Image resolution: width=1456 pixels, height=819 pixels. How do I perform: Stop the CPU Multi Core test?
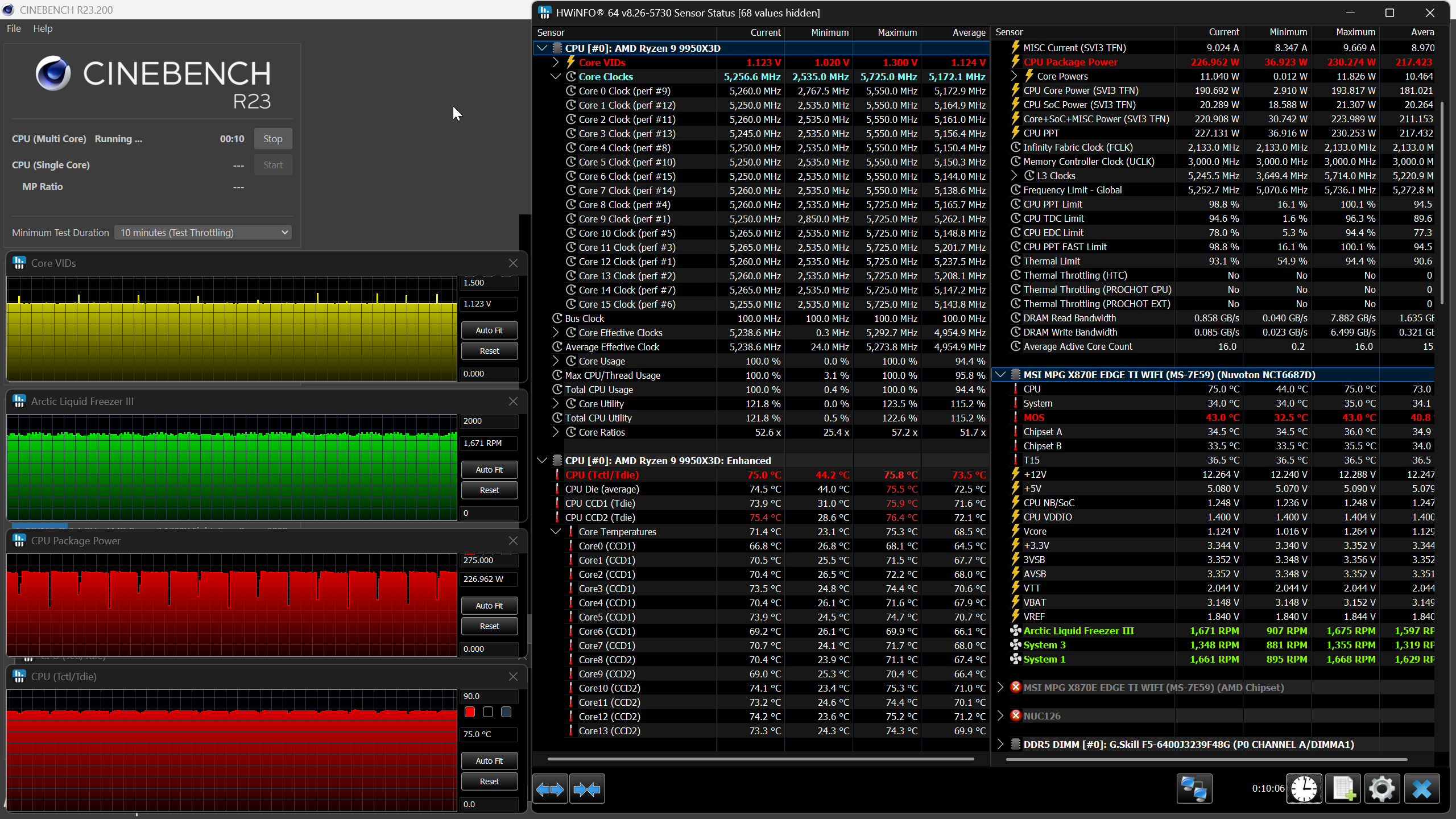[x=272, y=139]
